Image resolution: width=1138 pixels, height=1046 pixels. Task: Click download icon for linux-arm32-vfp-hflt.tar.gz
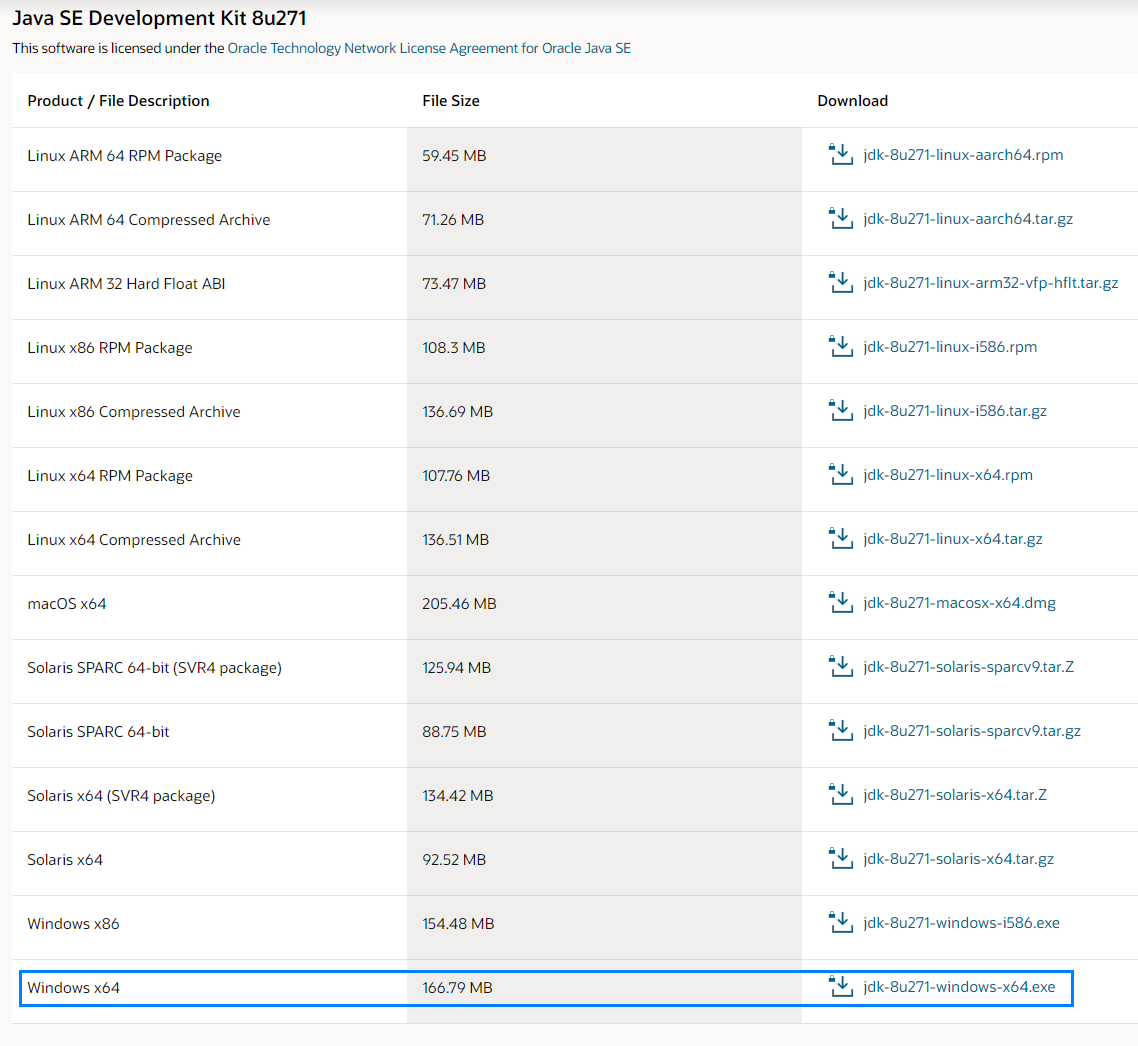point(840,282)
